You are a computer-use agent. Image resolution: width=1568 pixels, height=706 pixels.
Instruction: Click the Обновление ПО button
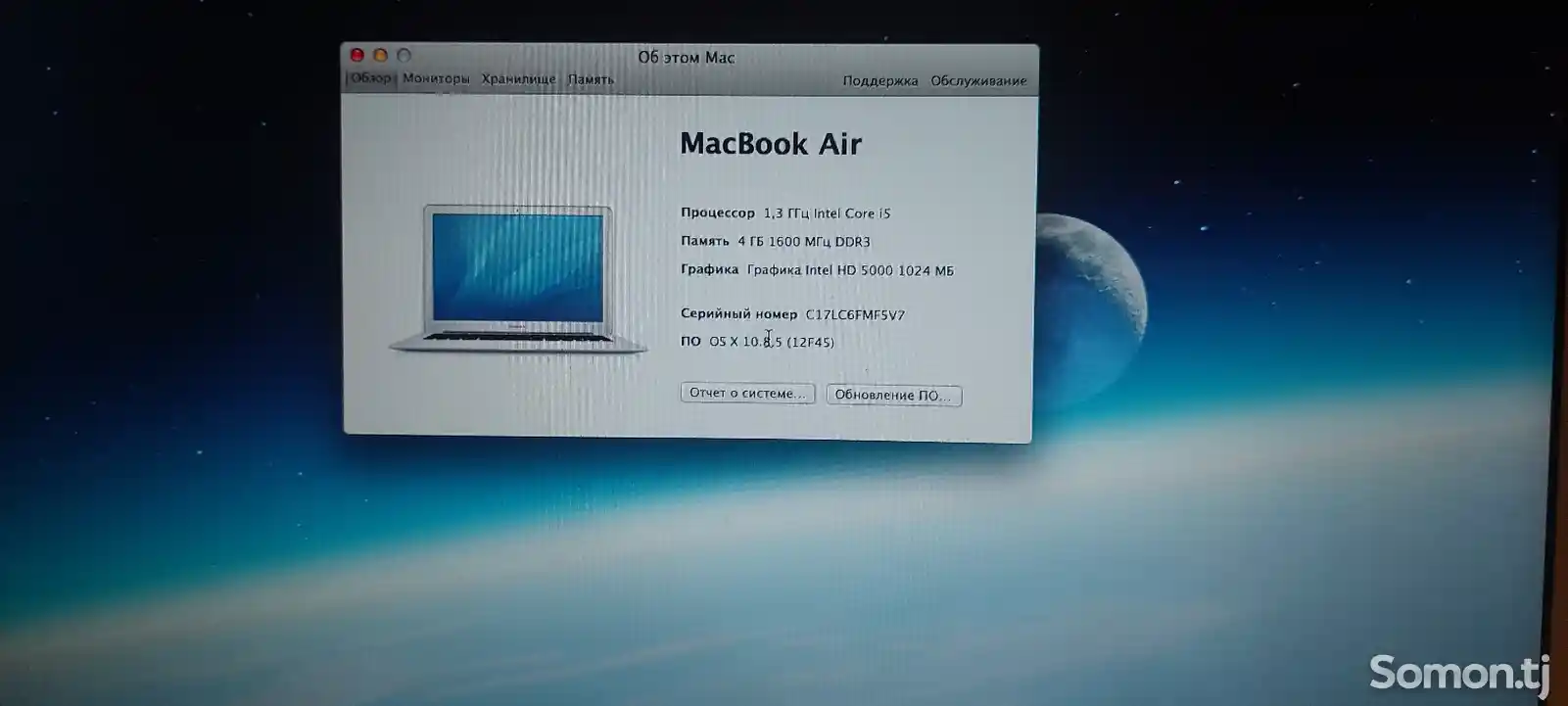click(893, 395)
